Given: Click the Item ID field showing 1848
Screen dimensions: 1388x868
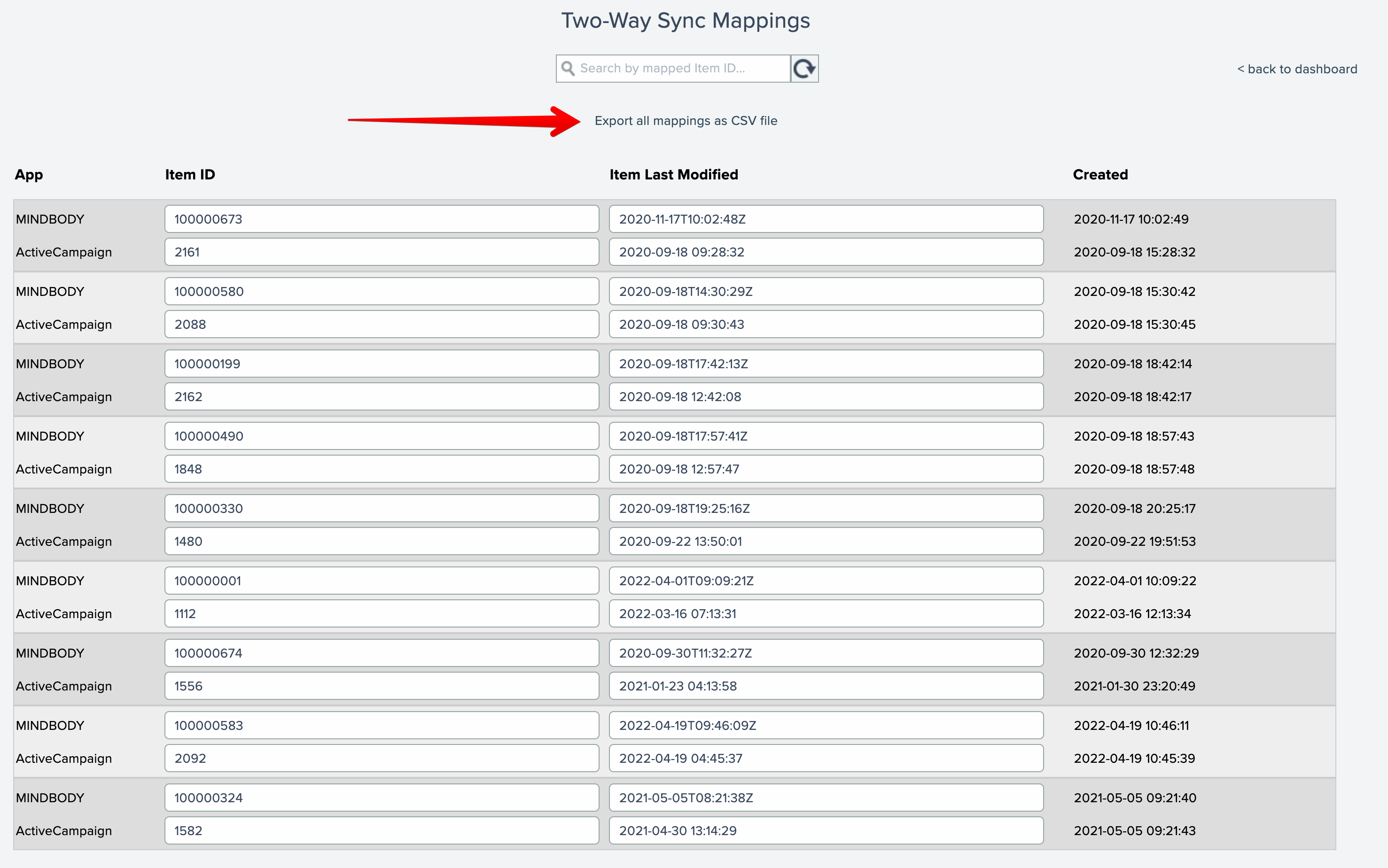Looking at the screenshot, I should coord(382,469).
